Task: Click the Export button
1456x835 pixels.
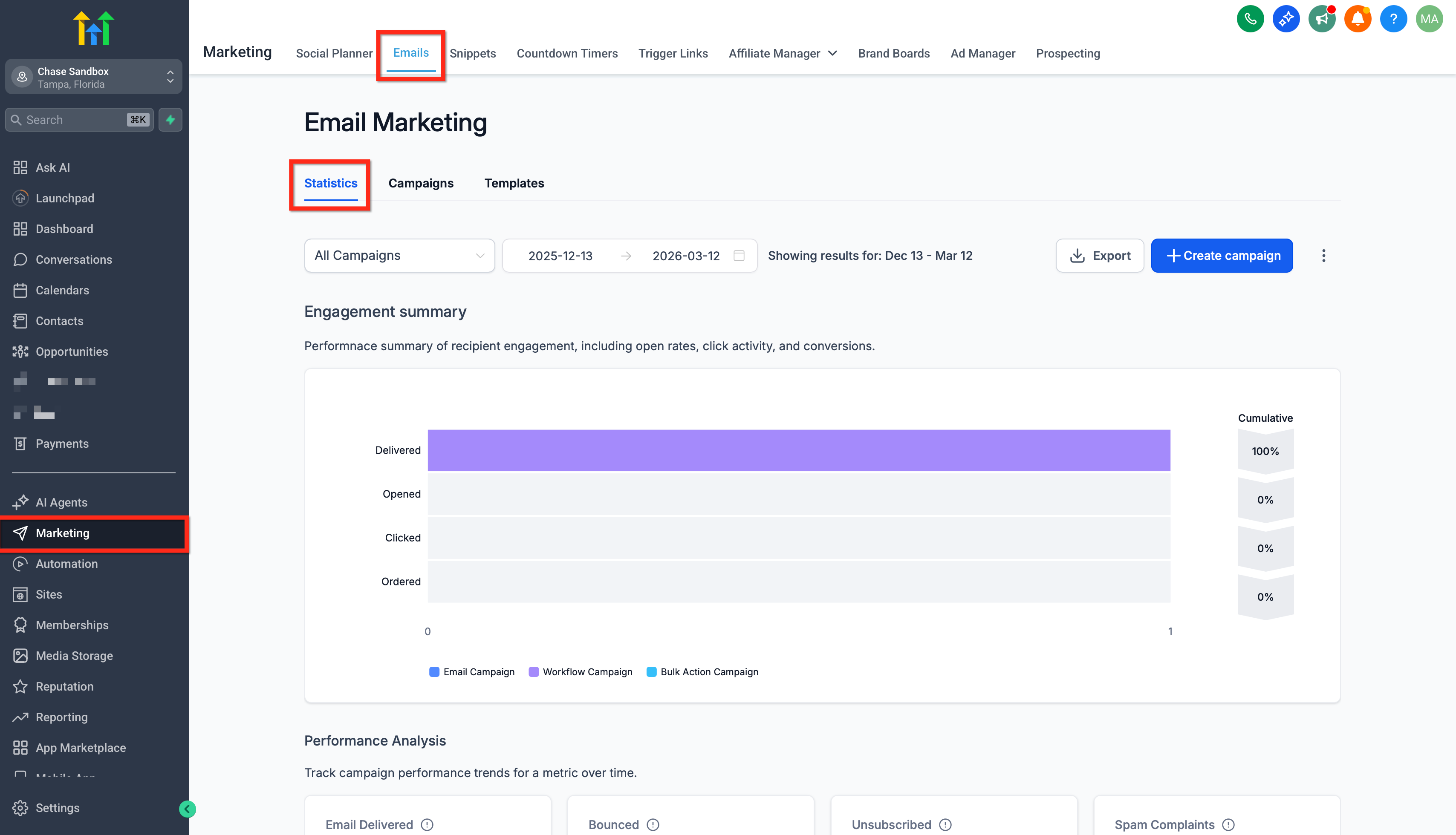Action: pos(1099,256)
